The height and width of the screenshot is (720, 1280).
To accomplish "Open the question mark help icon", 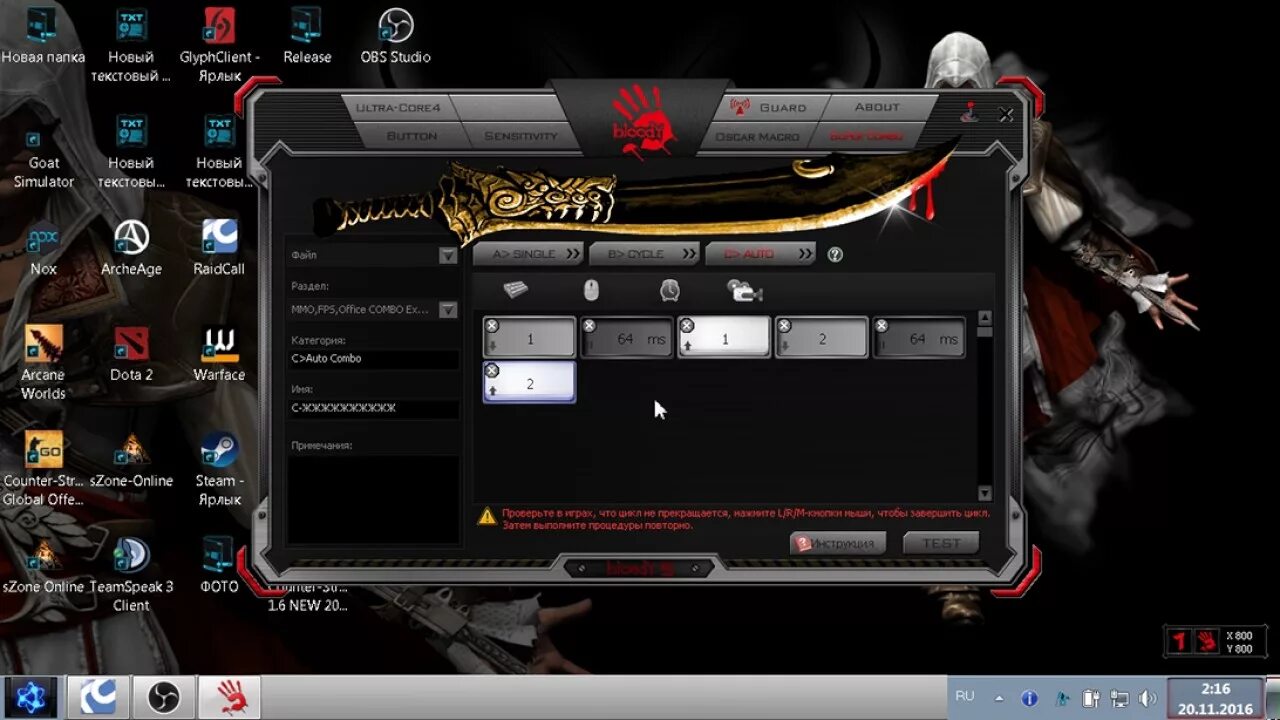I will (x=835, y=254).
